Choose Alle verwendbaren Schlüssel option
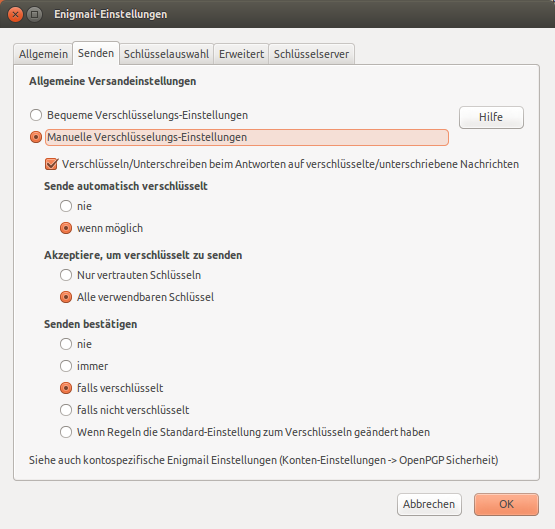 66,297
